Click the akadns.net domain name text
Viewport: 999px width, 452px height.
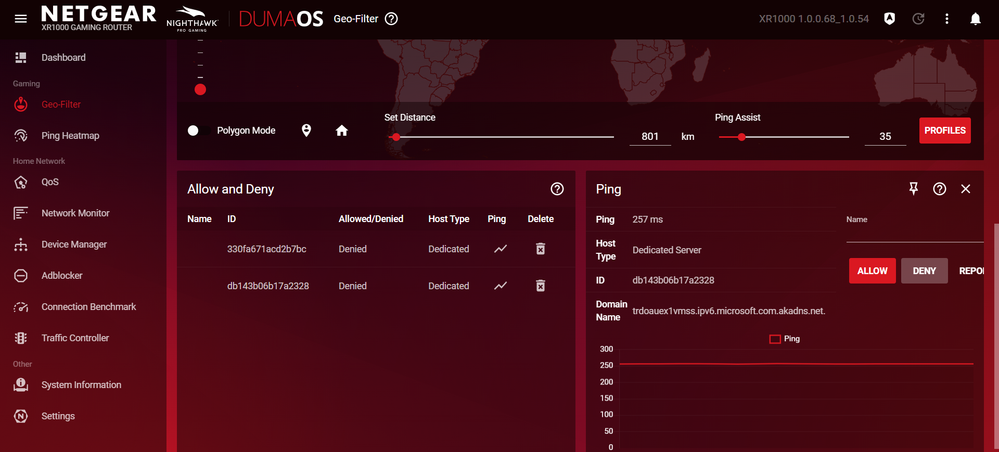[x=729, y=310]
